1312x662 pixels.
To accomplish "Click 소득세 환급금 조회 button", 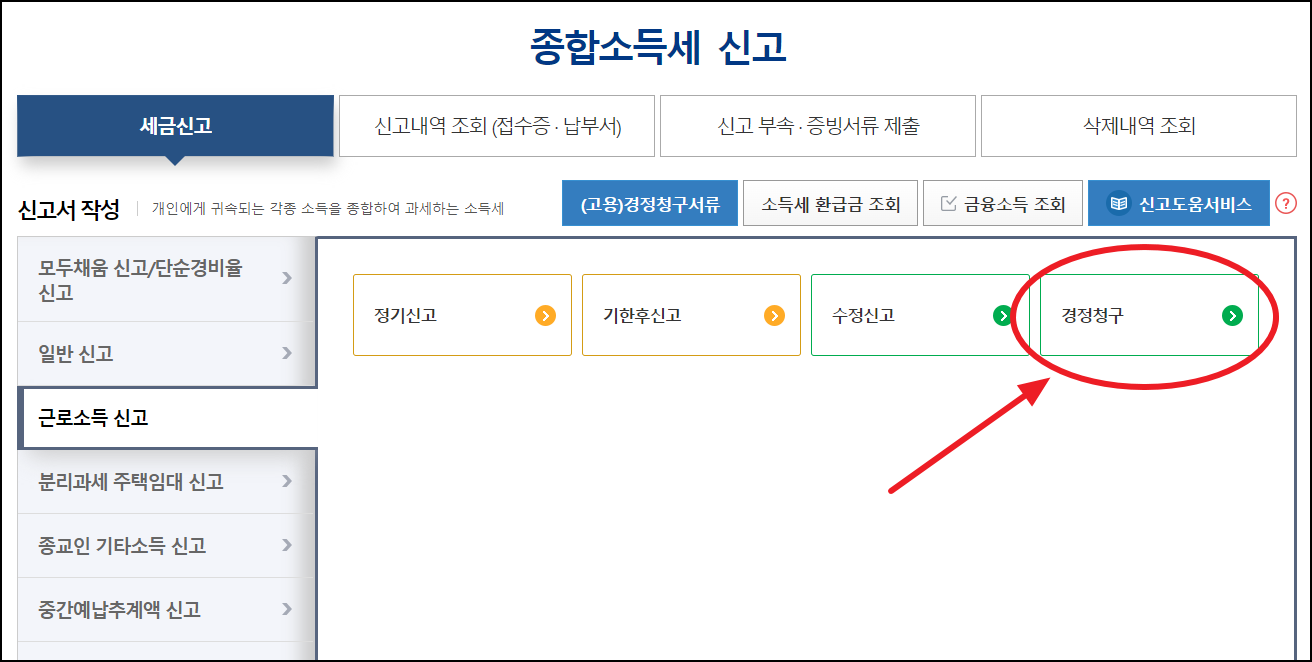I will click(830, 204).
